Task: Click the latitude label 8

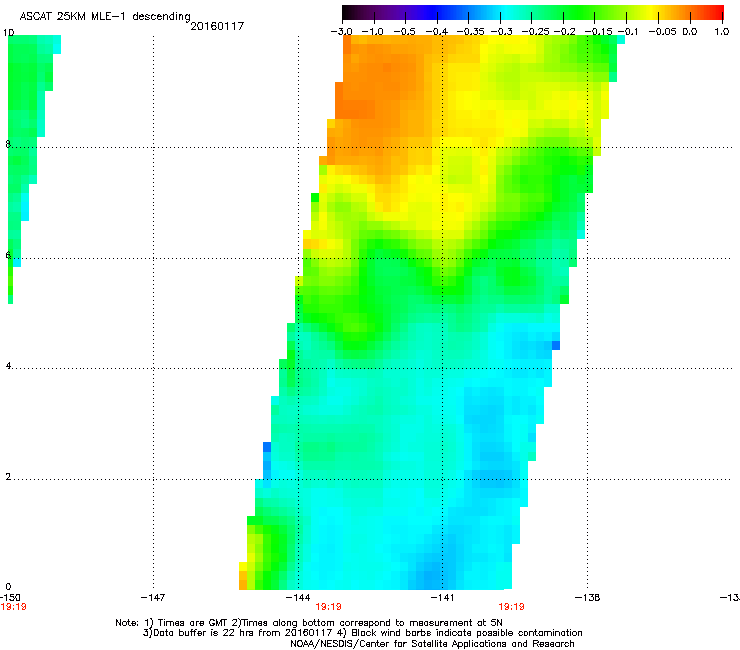Action: tap(8, 144)
